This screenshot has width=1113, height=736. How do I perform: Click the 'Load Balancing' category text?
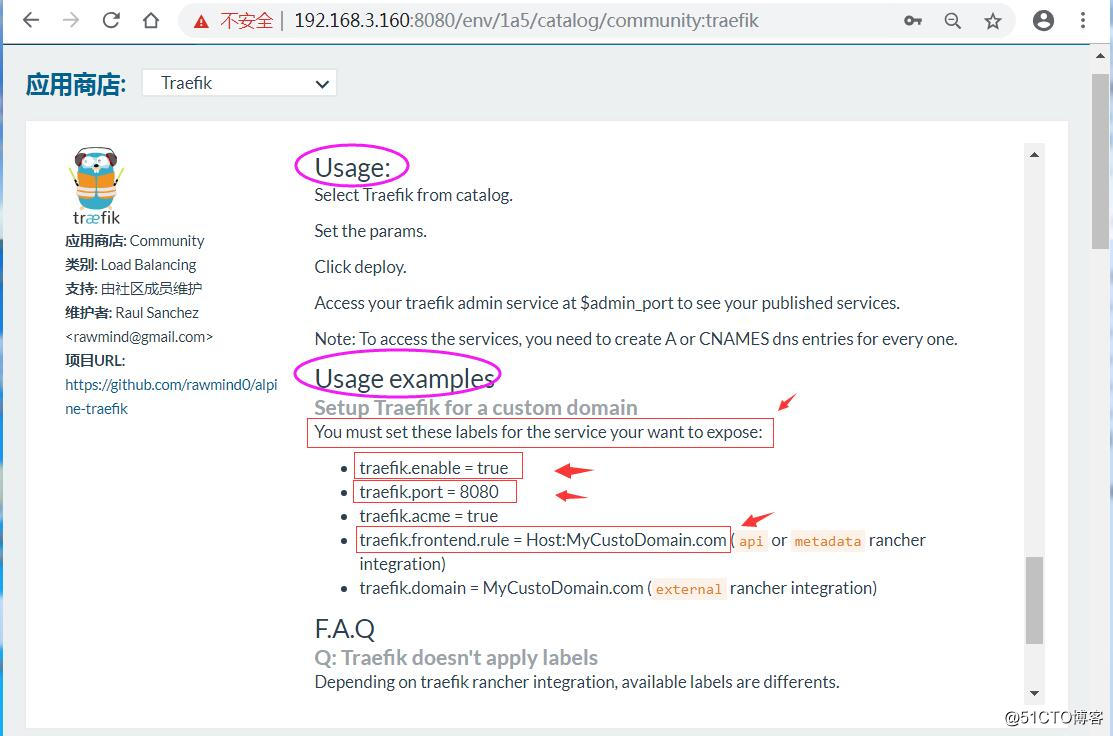(148, 265)
